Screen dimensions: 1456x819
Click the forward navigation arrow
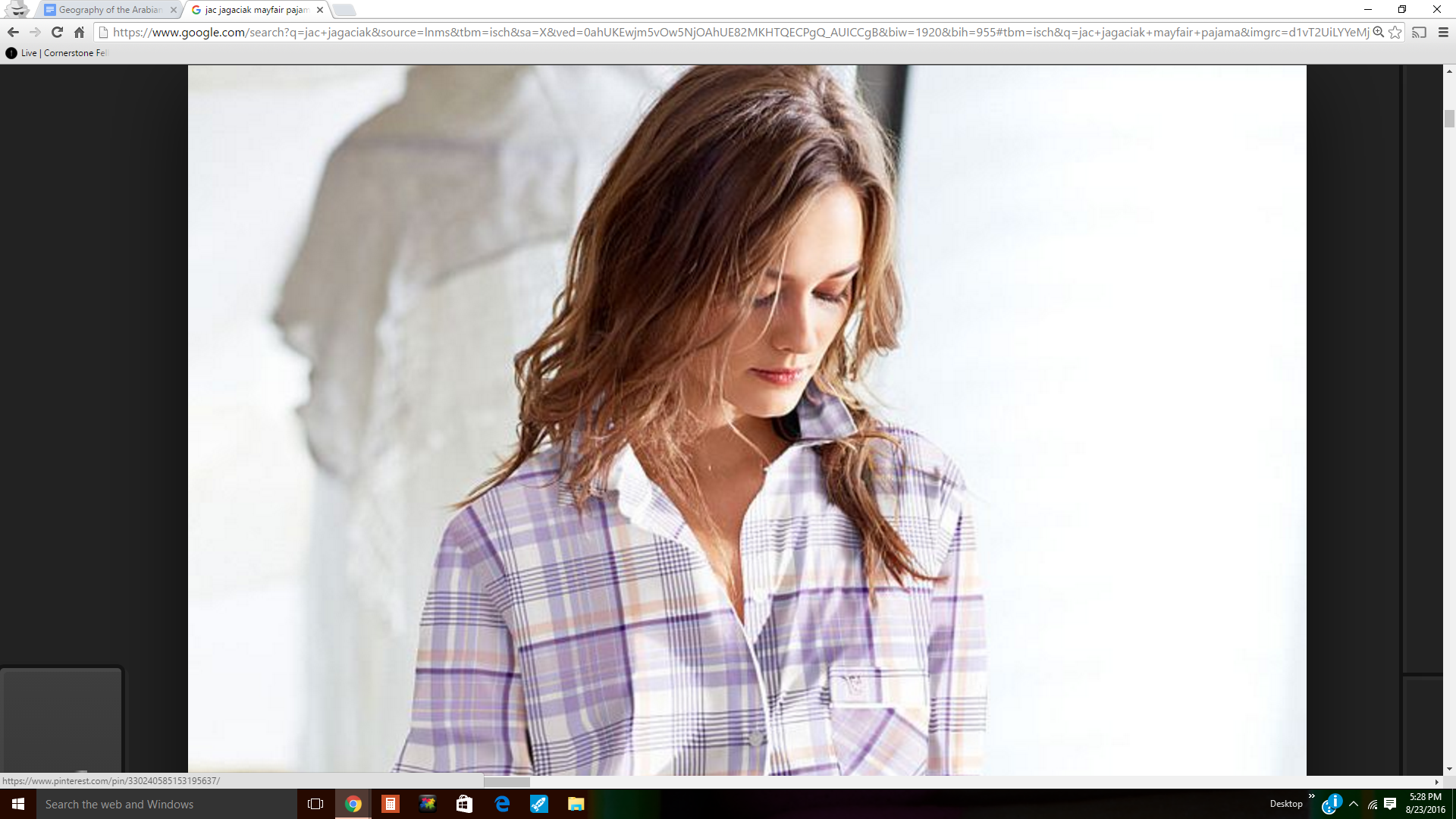pos(35,32)
